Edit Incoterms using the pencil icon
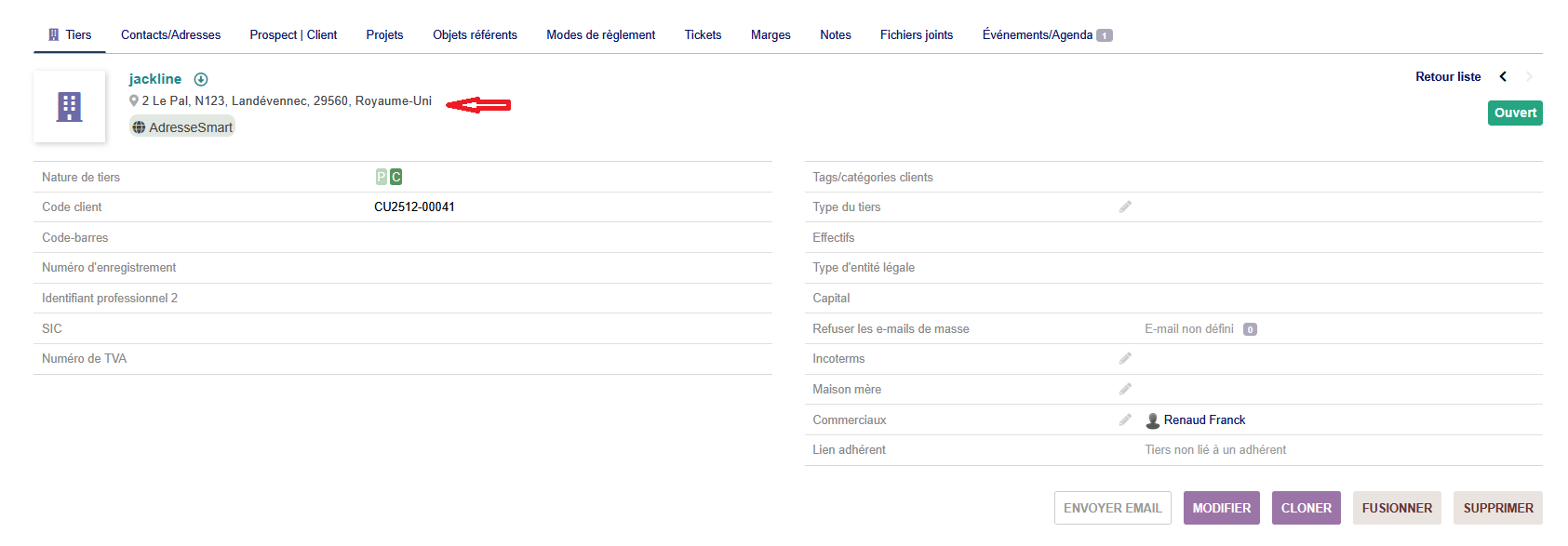The width and height of the screenshot is (1568, 546). [1125, 359]
